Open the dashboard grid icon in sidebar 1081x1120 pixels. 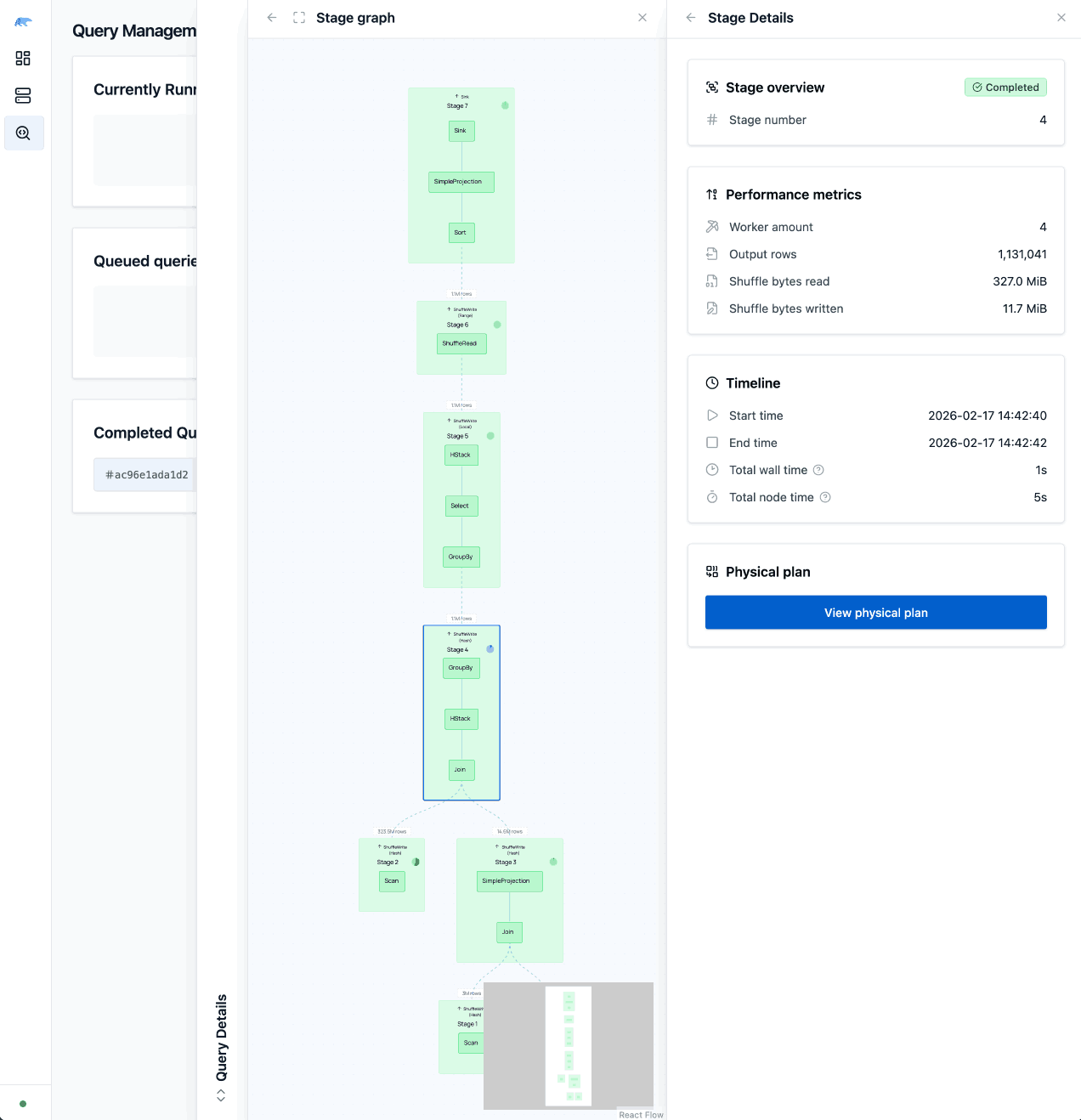[23, 58]
